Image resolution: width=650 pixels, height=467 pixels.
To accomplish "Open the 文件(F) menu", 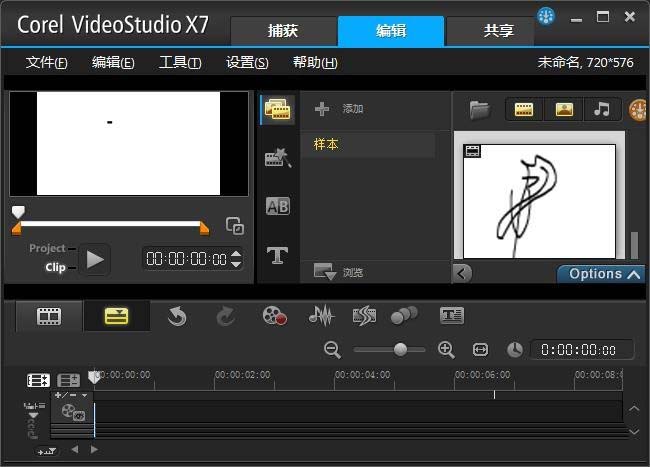I will [46, 63].
